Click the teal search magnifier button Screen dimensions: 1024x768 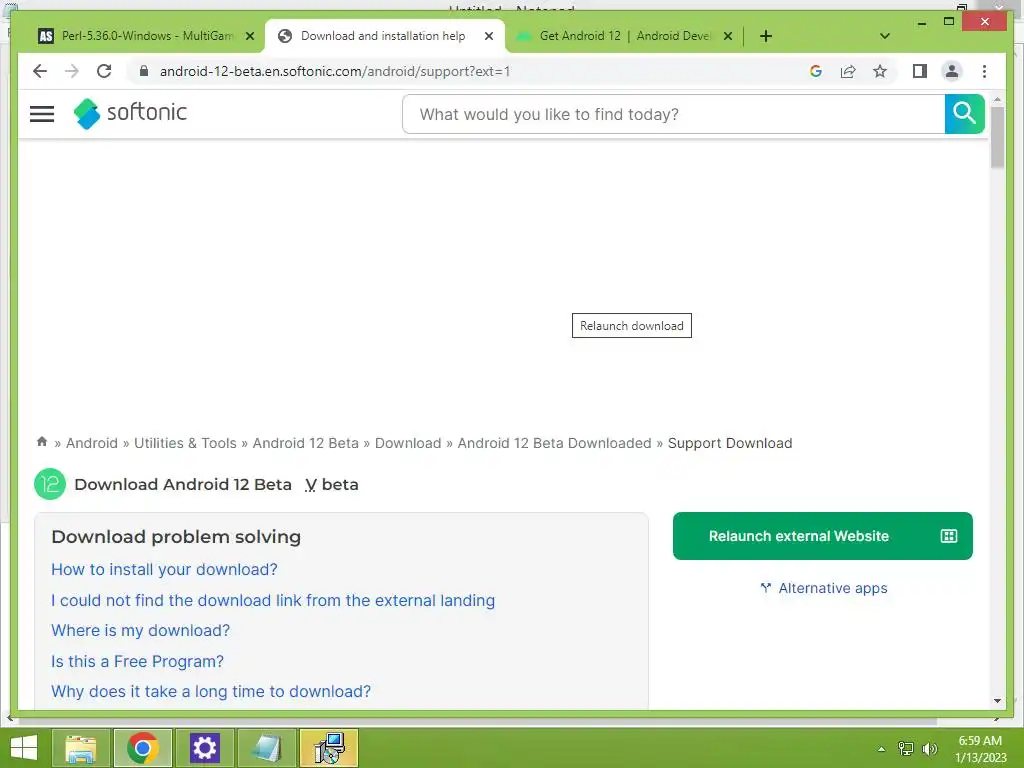964,114
